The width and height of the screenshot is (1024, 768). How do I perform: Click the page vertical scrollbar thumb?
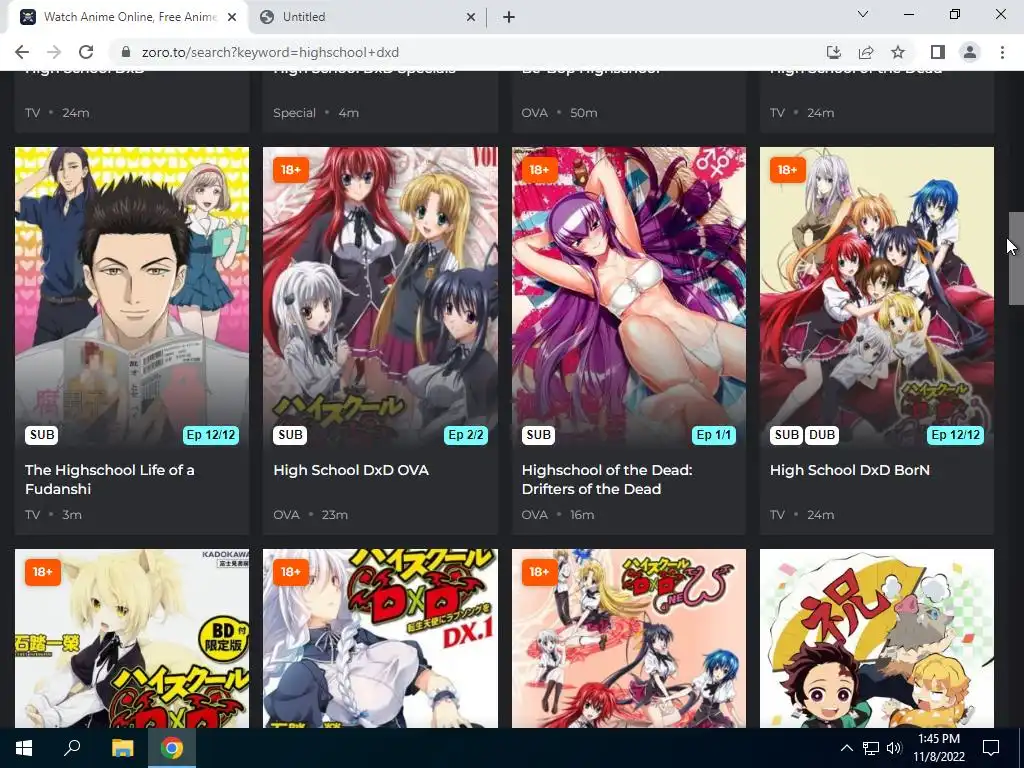(1017, 258)
